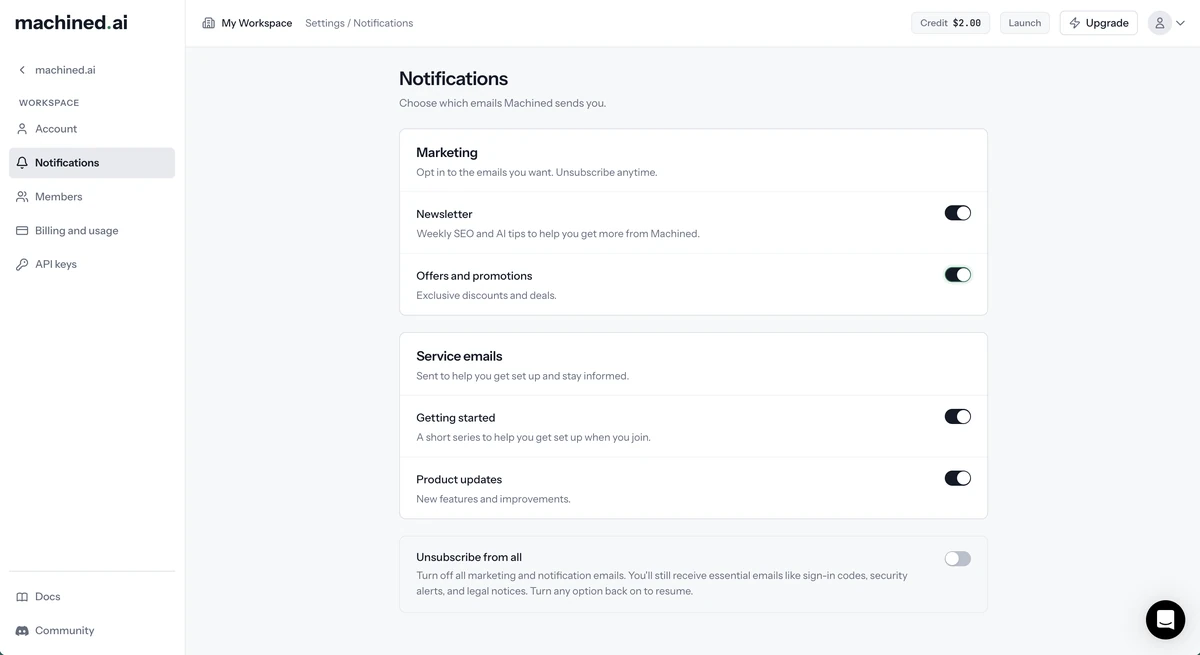The image size is (1200, 655).
Task: Click the Account person icon
Action: pos(22,129)
